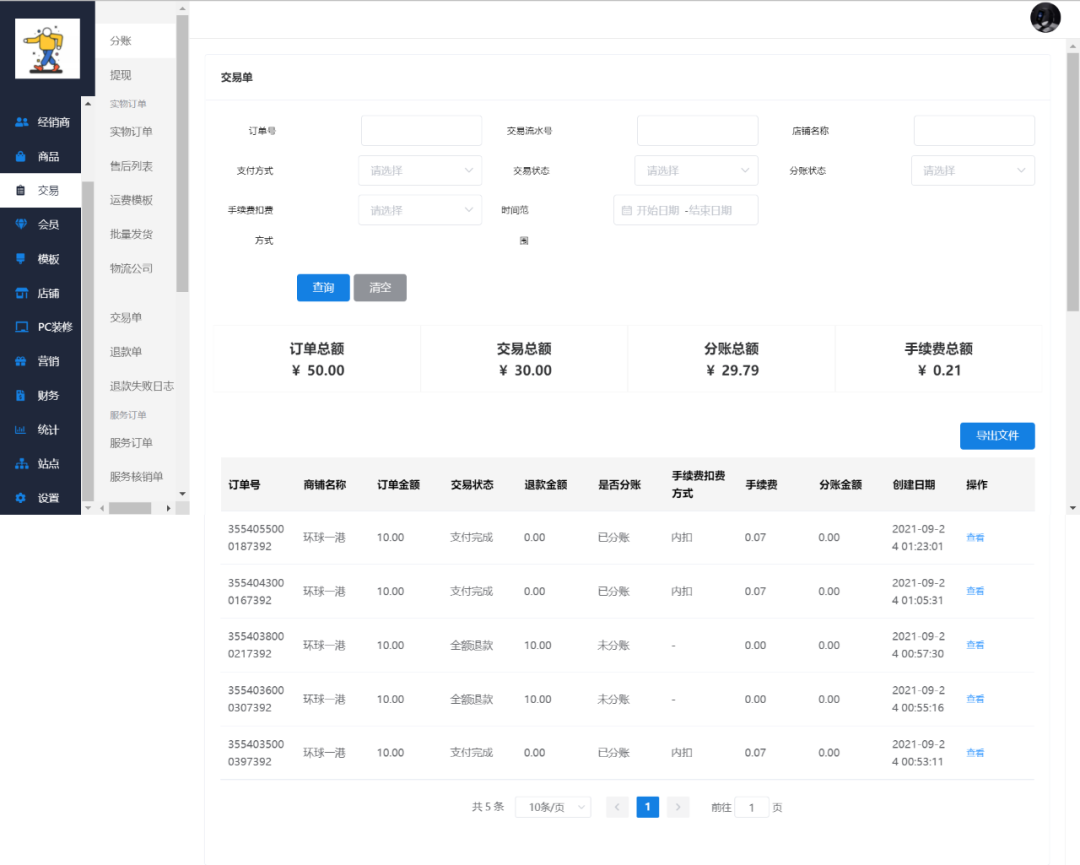The height and width of the screenshot is (865, 1080).
Task: Click the 订单总额 ¥ 50.00 summary
Action: coord(317,359)
